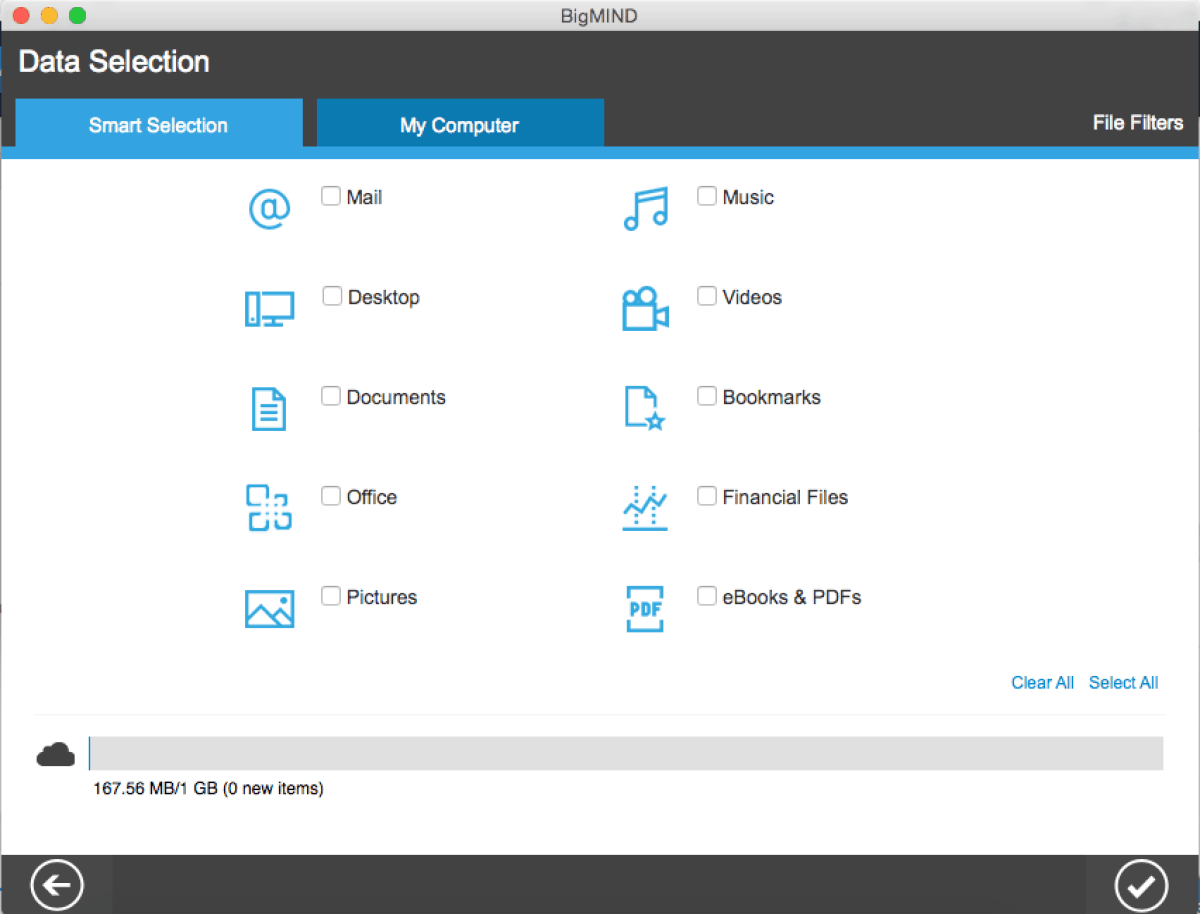The image size is (1200, 914).
Task: Click the eBooks & PDFs icon
Action: (x=645, y=608)
